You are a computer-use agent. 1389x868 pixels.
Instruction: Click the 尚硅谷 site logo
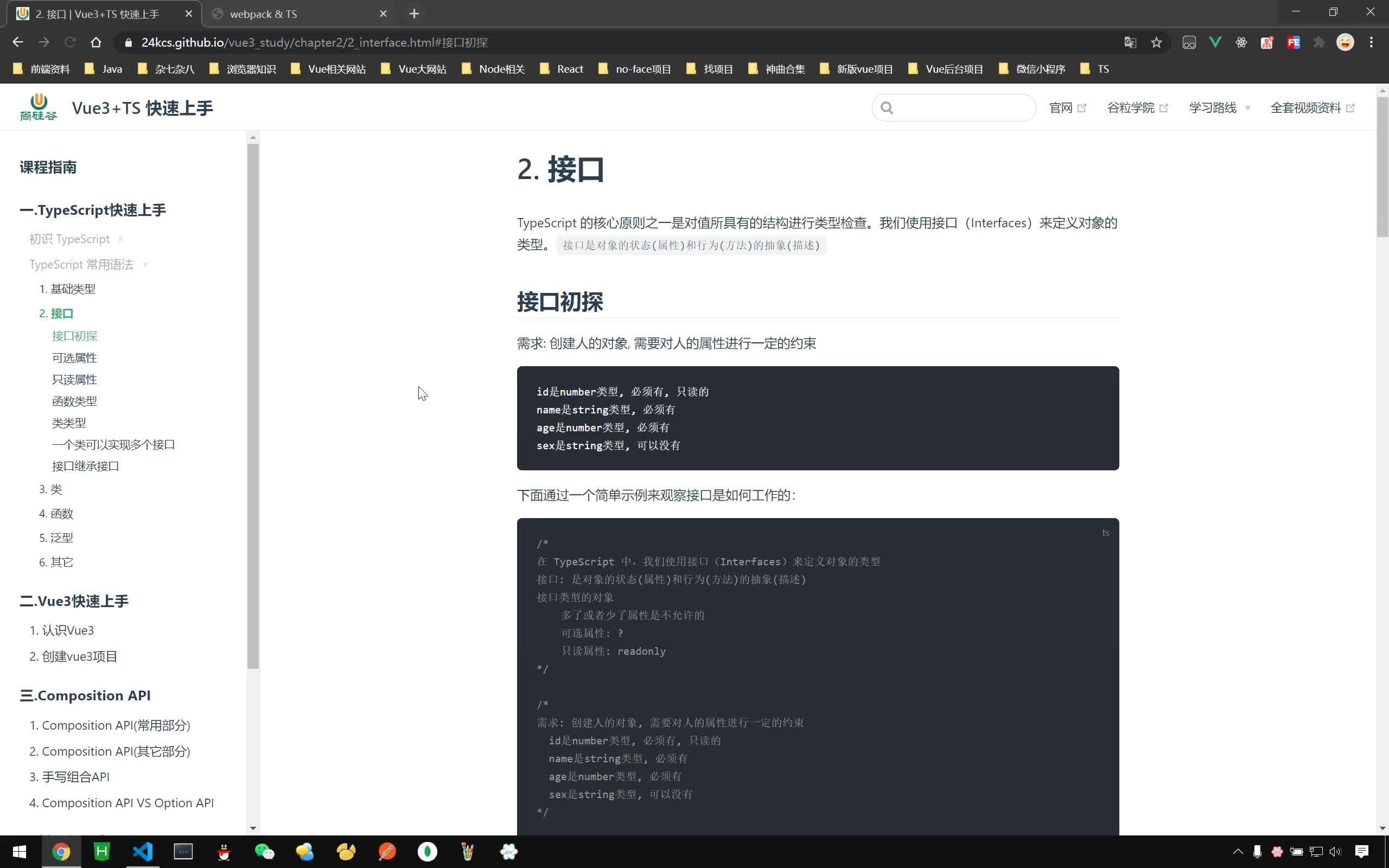coord(38,106)
